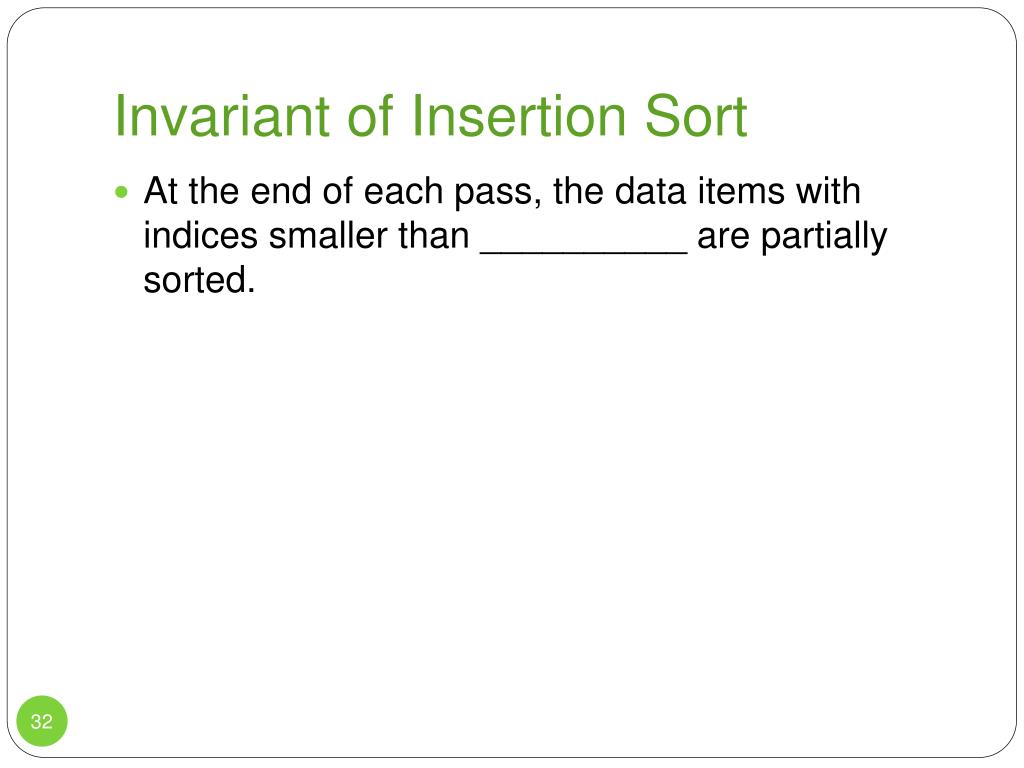Click the word indices in the bullet
The width and height of the screenshot is (1024, 768).
(x=200, y=236)
